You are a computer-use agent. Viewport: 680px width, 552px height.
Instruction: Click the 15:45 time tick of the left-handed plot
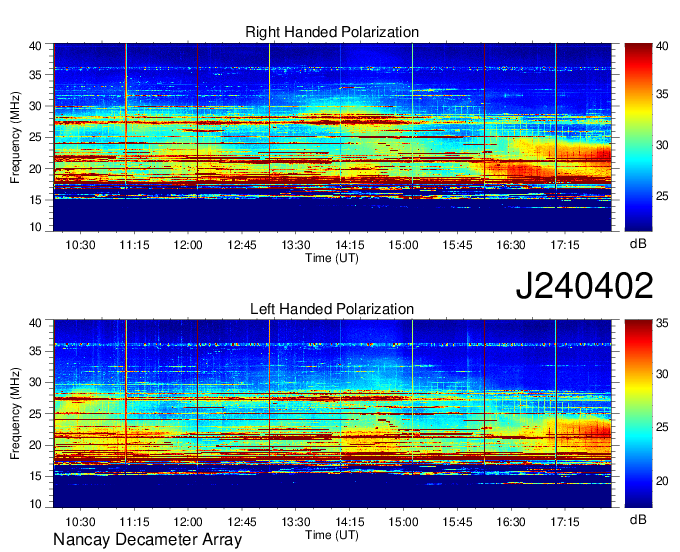coord(457,521)
